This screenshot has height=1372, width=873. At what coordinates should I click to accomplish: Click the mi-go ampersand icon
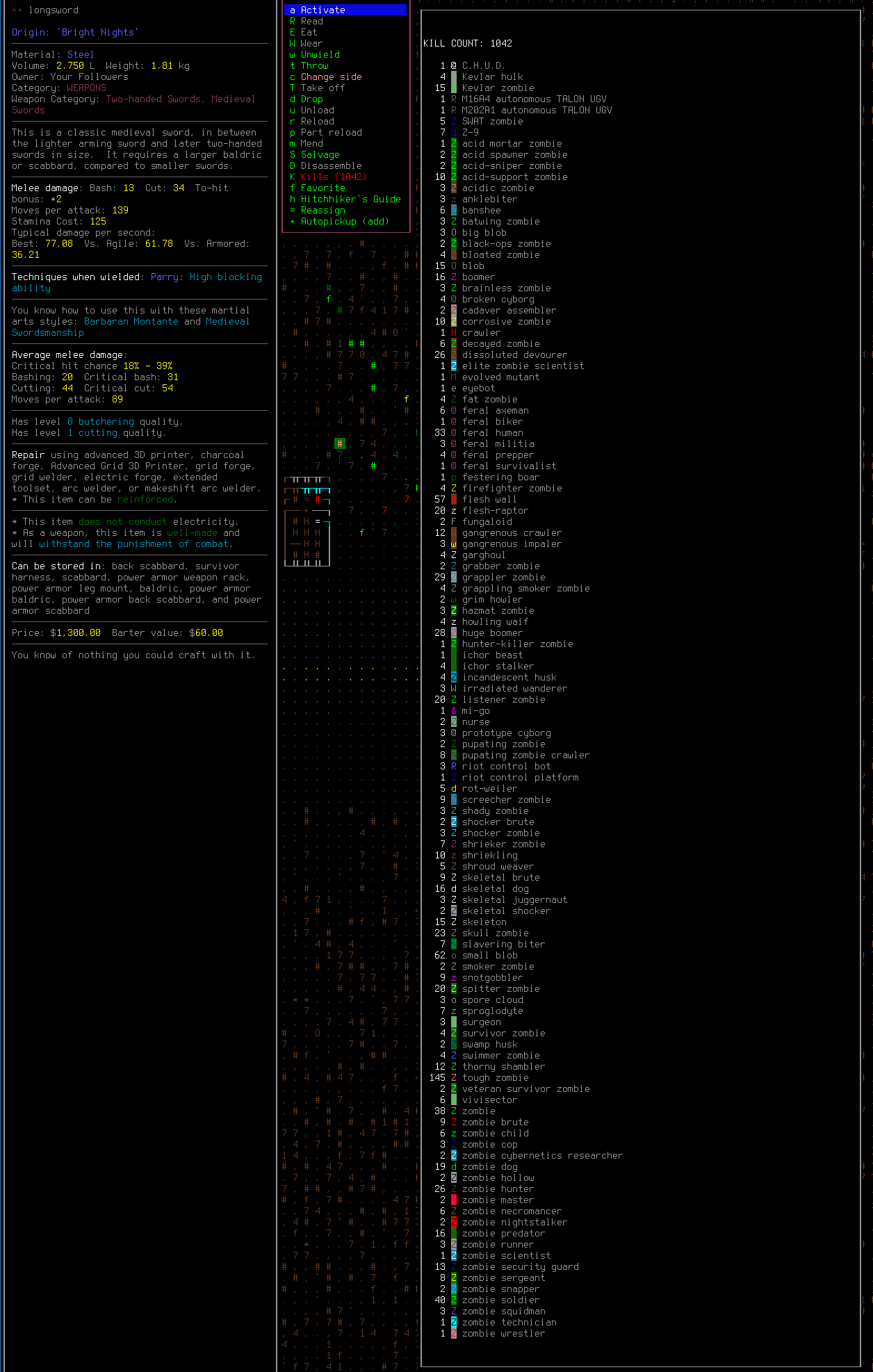click(454, 710)
